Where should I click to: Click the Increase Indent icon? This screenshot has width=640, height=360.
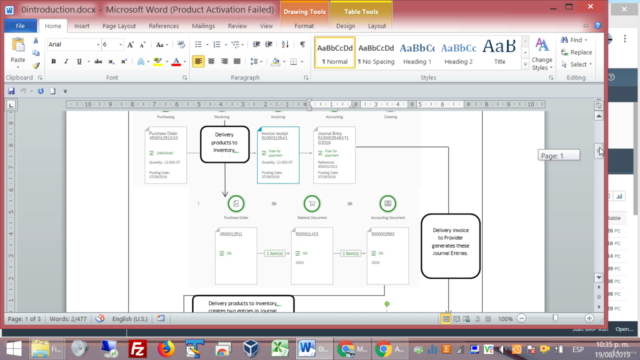(x=269, y=44)
